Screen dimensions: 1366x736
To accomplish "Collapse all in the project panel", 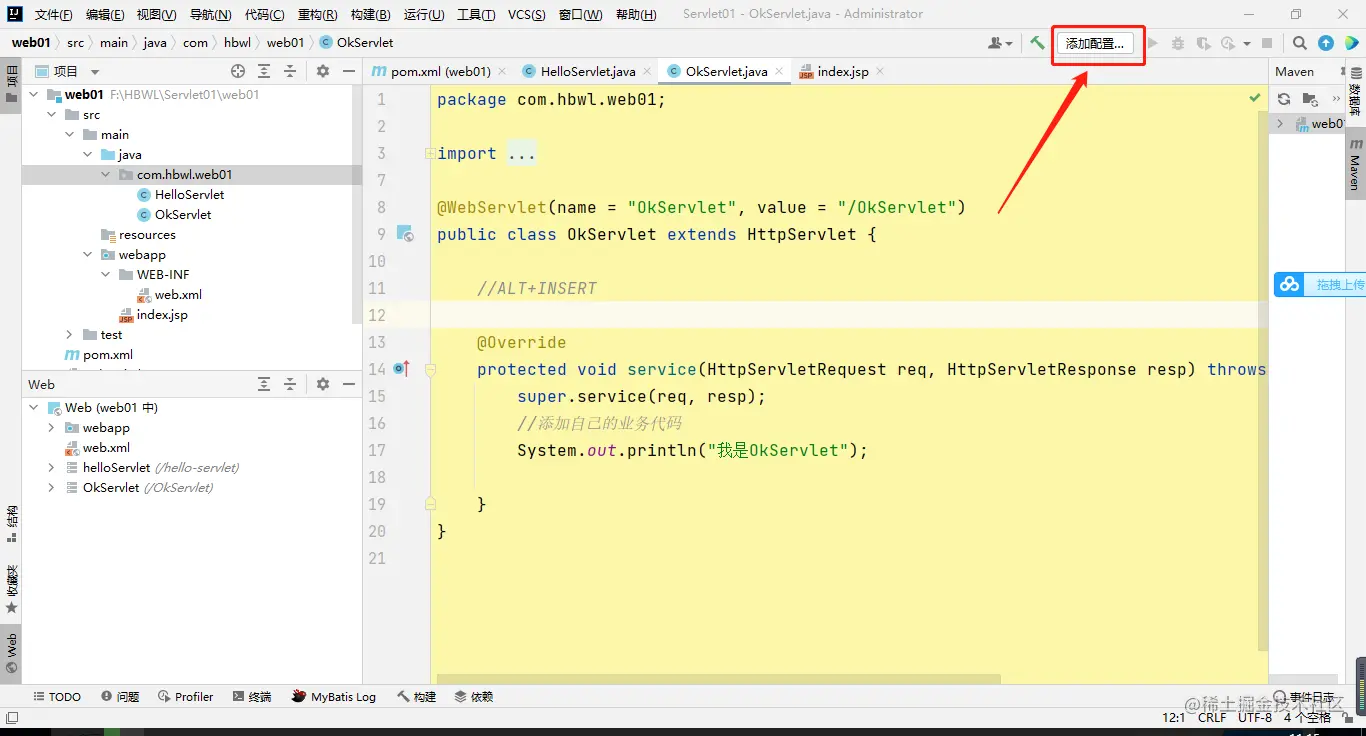I will (x=290, y=71).
